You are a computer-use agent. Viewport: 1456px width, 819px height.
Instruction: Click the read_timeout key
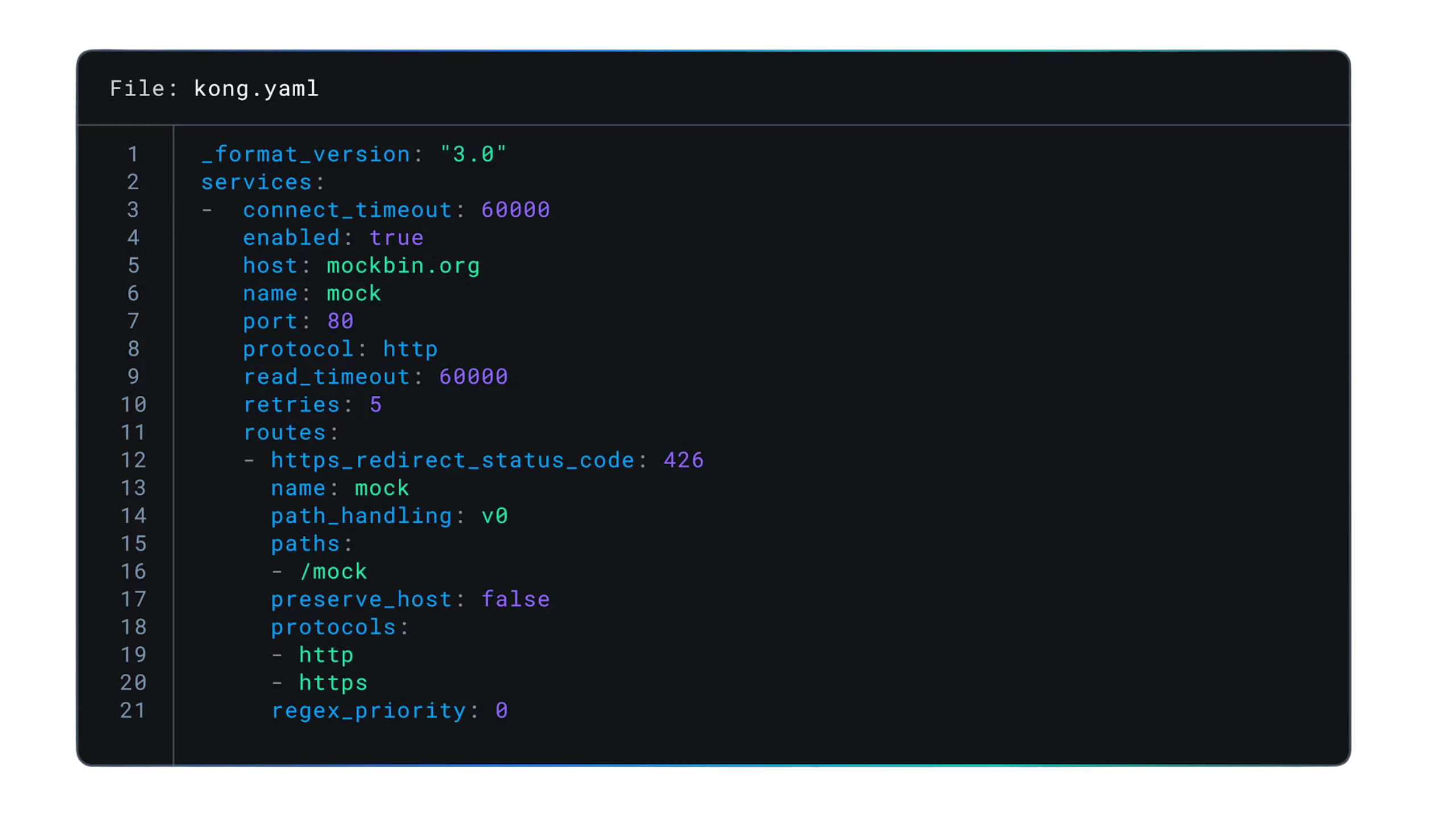[326, 377]
